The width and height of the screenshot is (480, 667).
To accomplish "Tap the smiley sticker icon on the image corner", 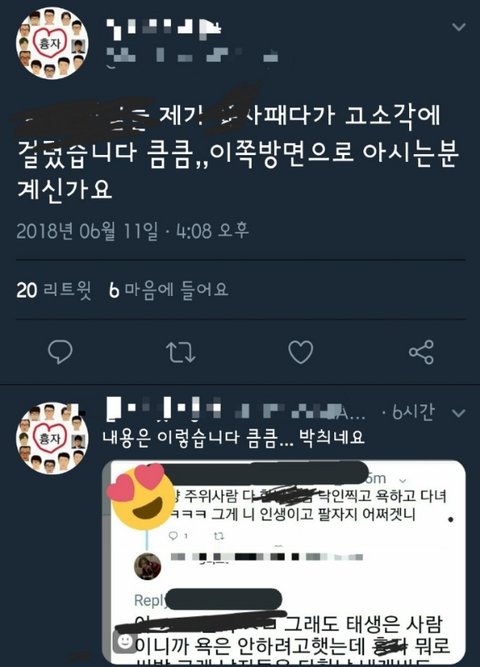I will coord(124,641).
